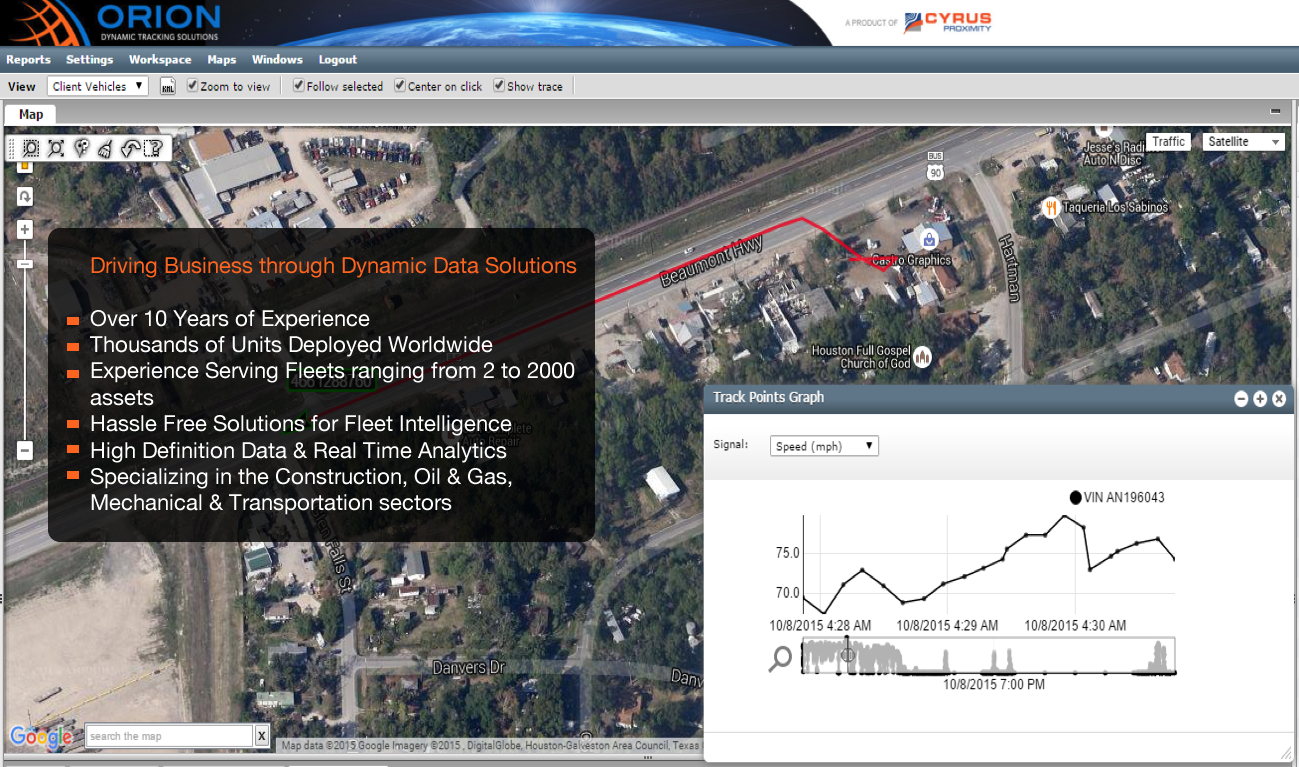Click the magnifier icon in Track Points Graph
This screenshot has height=767, width=1299.
(780, 658)
